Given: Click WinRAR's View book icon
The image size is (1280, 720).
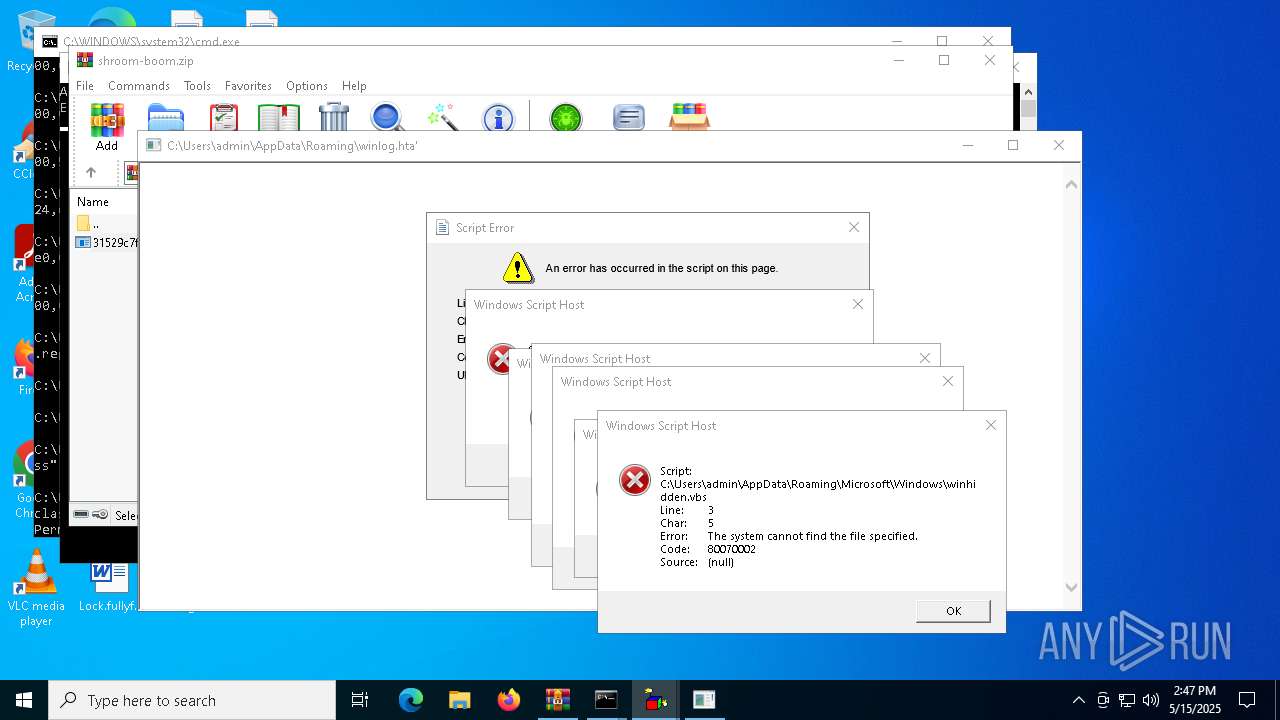Looking at the screenshot, I should (279, 118).
